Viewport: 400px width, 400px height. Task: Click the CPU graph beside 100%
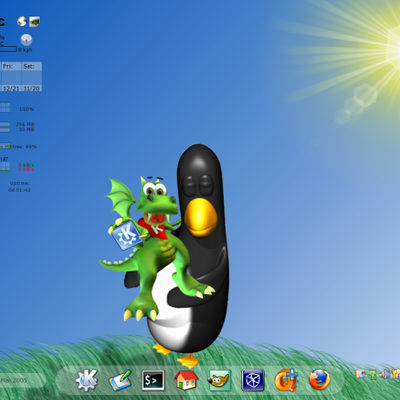[x=5, y=107]
